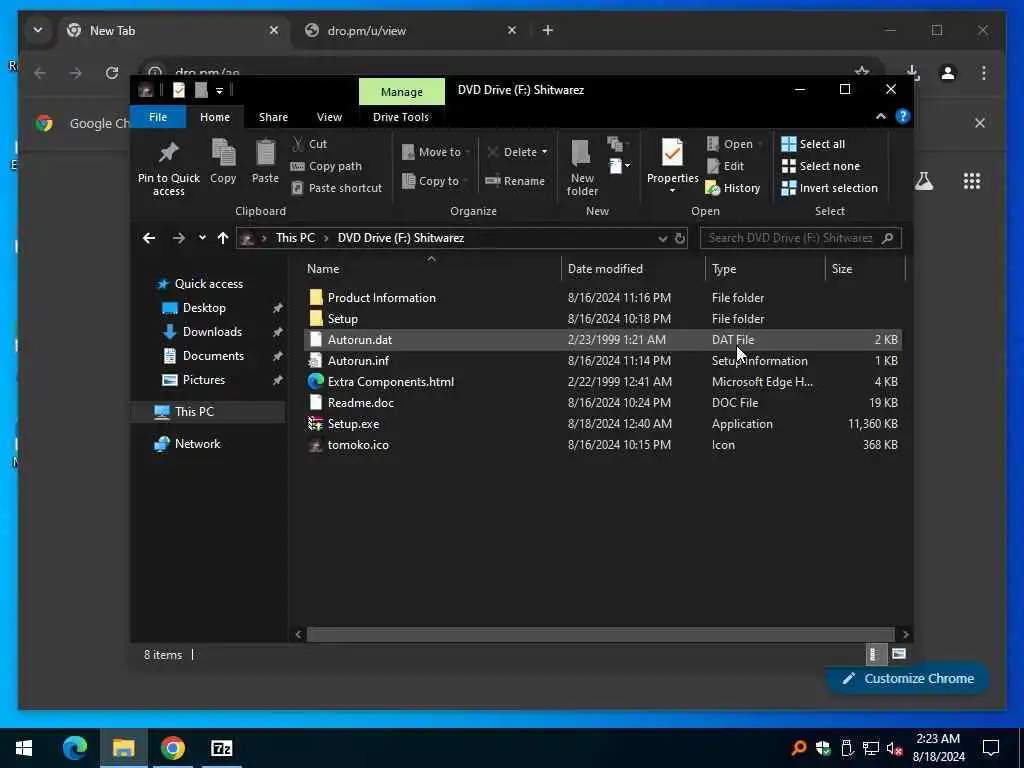Open Quick access in navigation pane
Viewport: 1024px width, 768px height.
point(208,283)
